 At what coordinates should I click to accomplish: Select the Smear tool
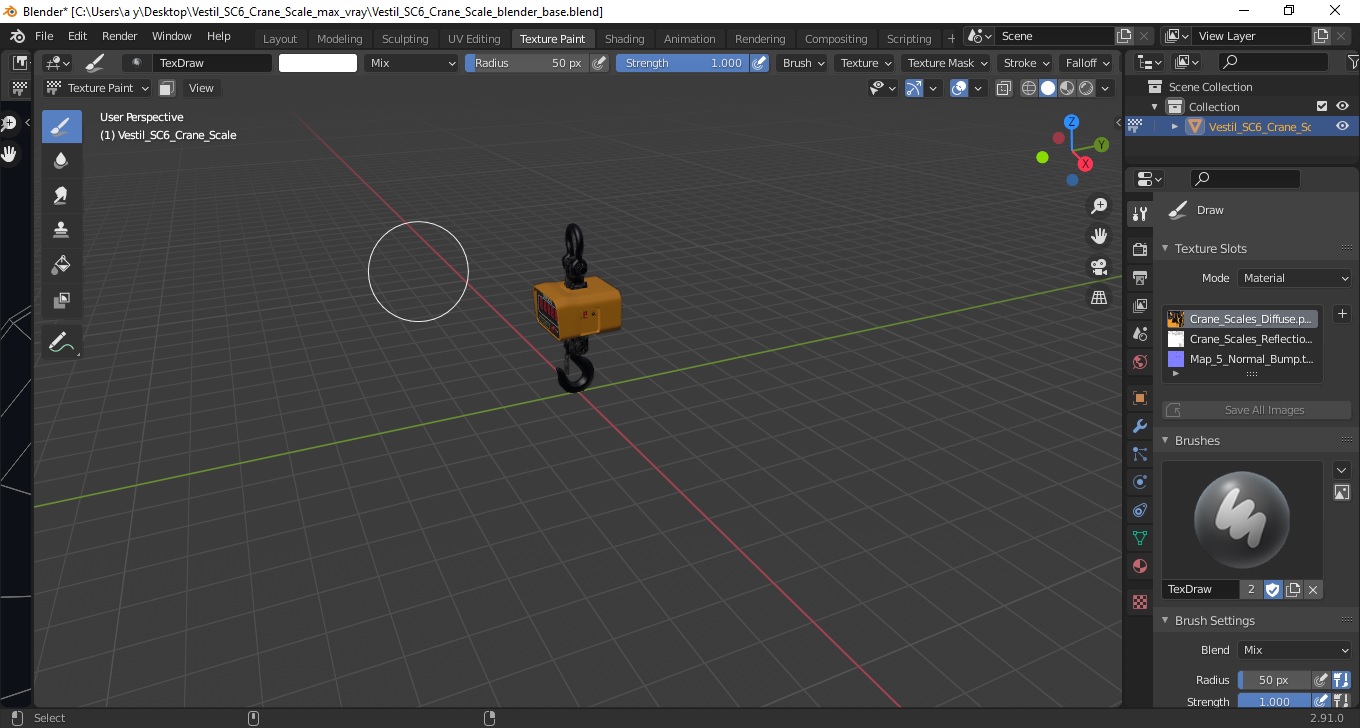(61, 195)
